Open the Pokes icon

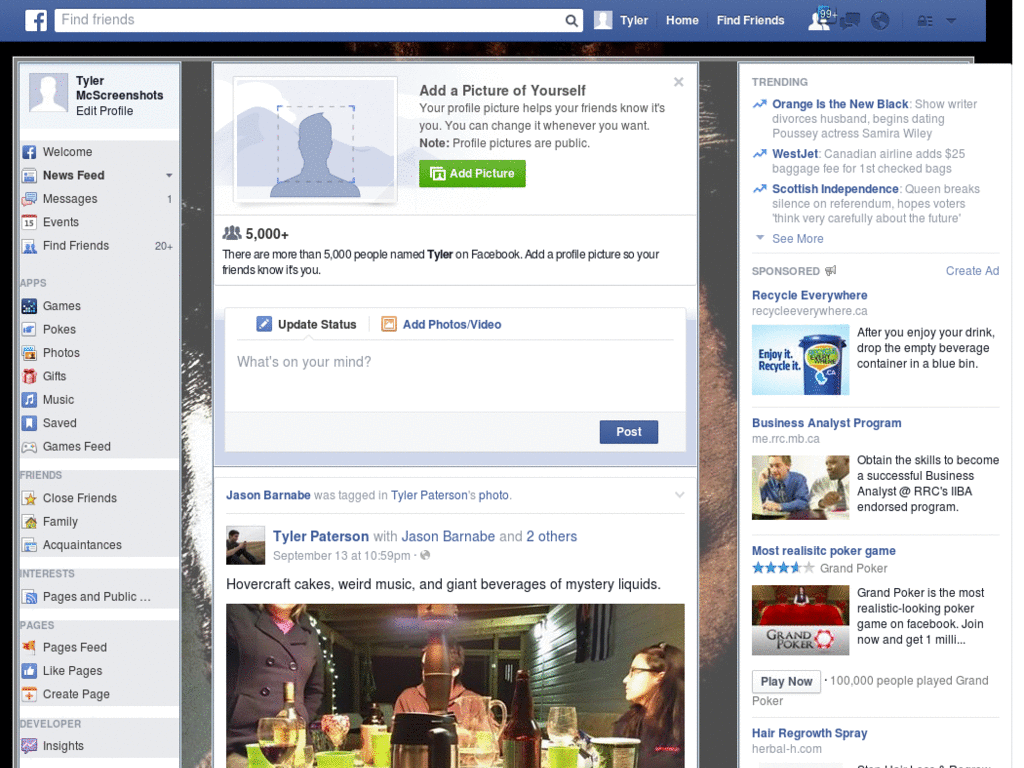tap(29, 330)
